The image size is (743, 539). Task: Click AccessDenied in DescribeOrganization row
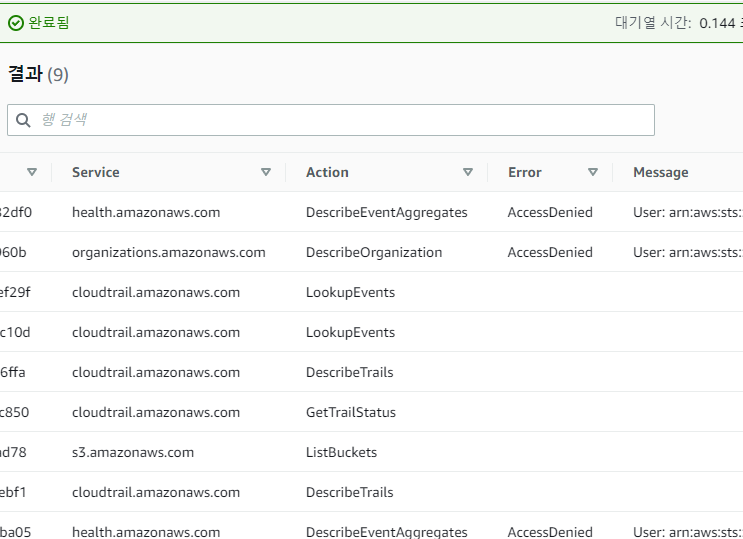(550, 252)
